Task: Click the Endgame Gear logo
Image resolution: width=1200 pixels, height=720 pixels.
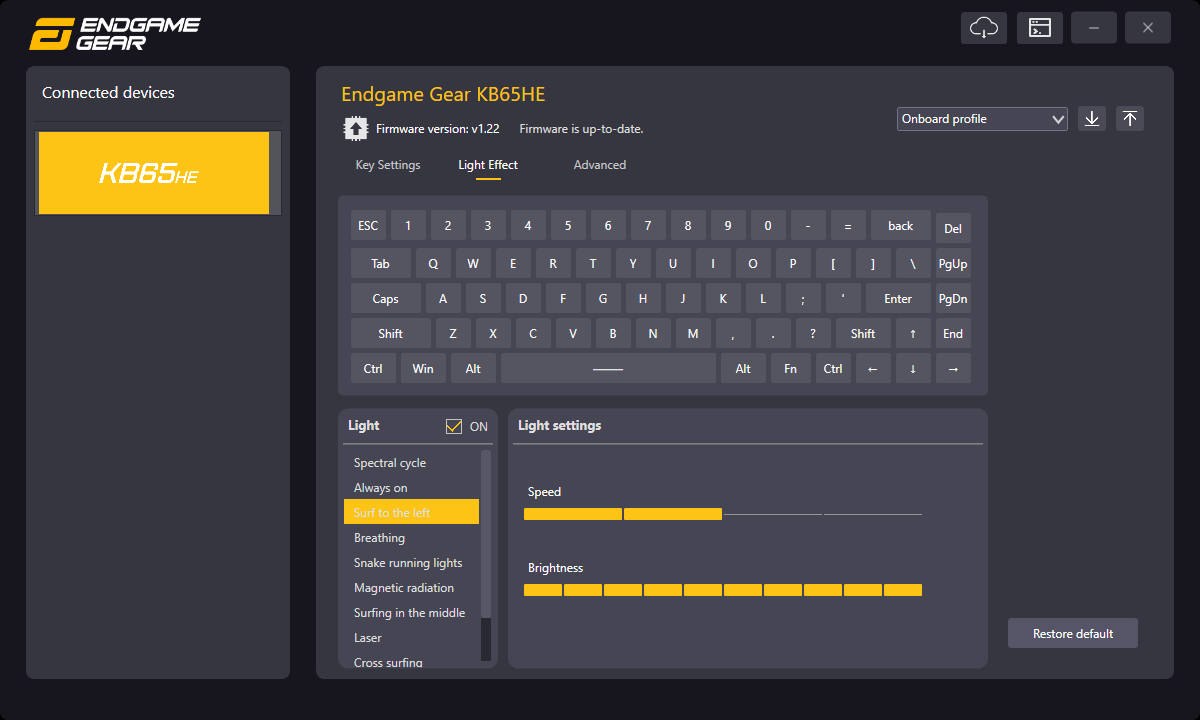Action: pos(115,32)
